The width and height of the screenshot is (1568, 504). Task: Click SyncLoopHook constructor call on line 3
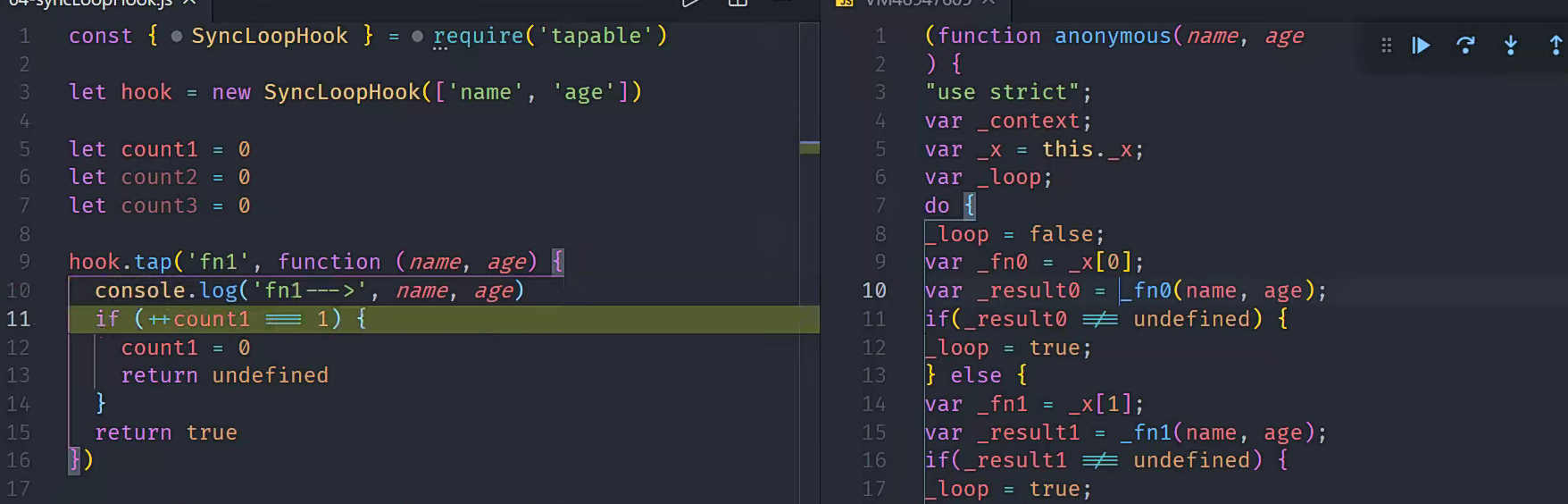pos(341,92)
